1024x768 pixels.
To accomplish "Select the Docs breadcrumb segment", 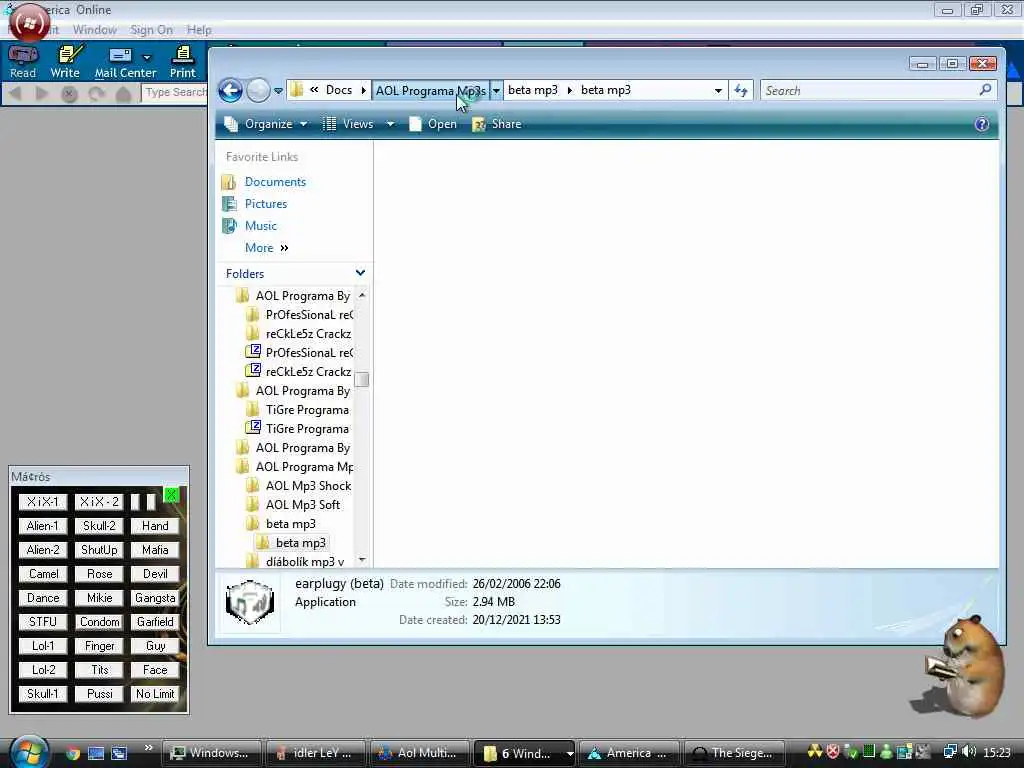I will click(x=338, y=90).
